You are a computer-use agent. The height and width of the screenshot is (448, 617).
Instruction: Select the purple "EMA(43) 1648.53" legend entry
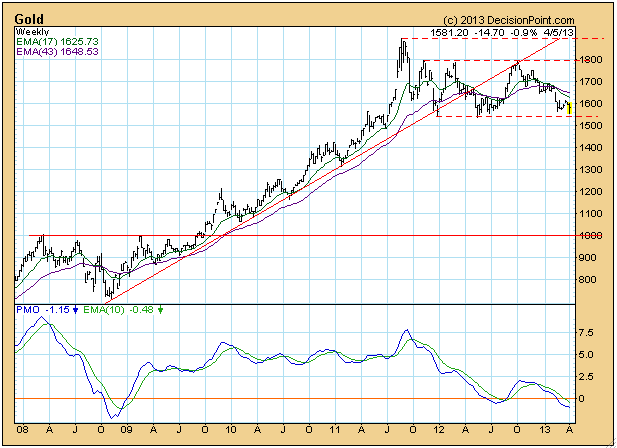[57, 52]
